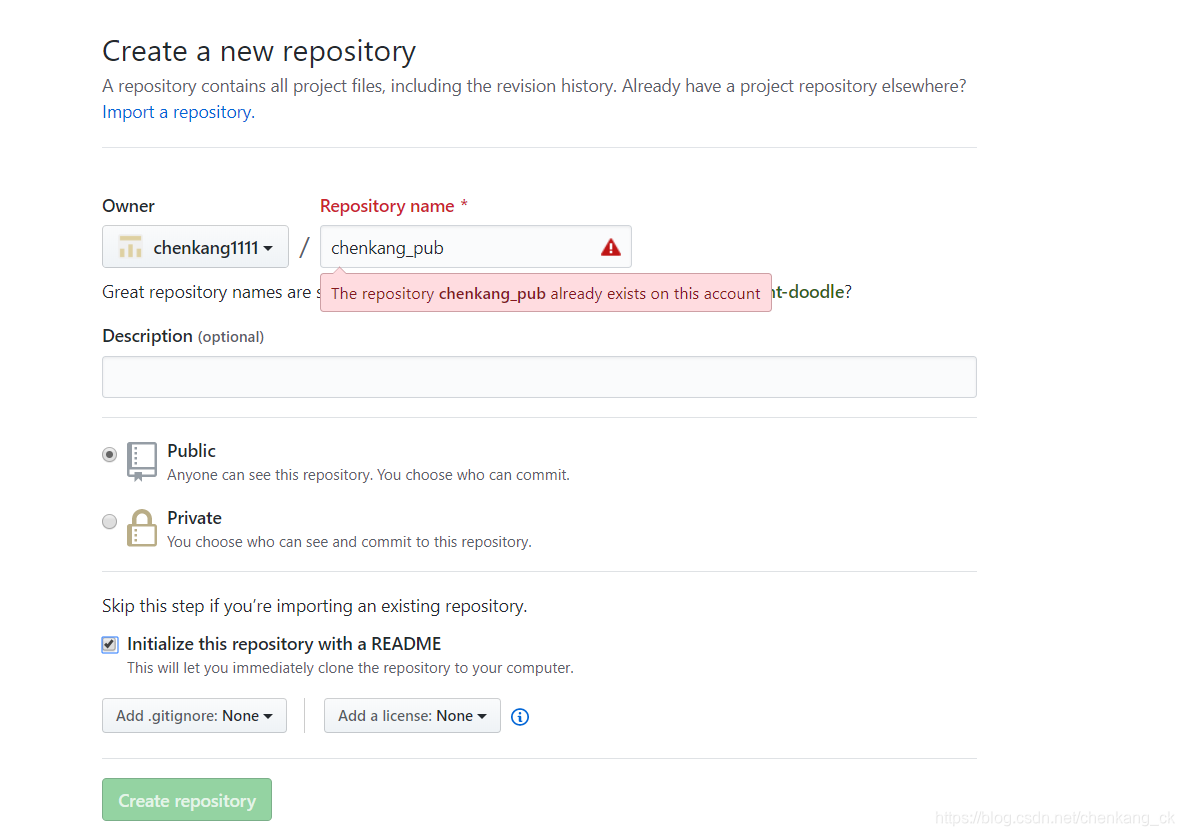Viewport: 1184px width, 836px height.
Task: Click the Description (optional) label
Action: click(183, 336)
